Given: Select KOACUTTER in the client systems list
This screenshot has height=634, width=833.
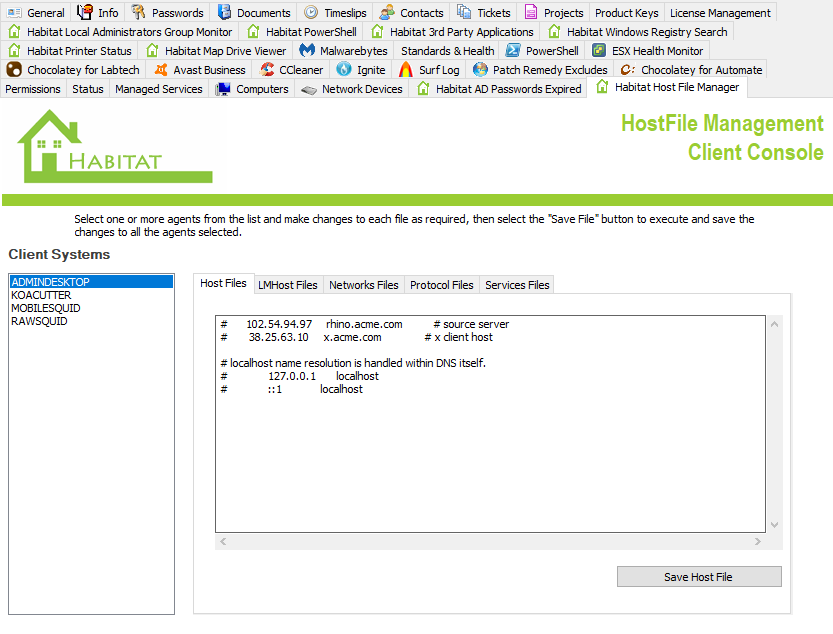Looking at the screenshot, I should [39, 295].
